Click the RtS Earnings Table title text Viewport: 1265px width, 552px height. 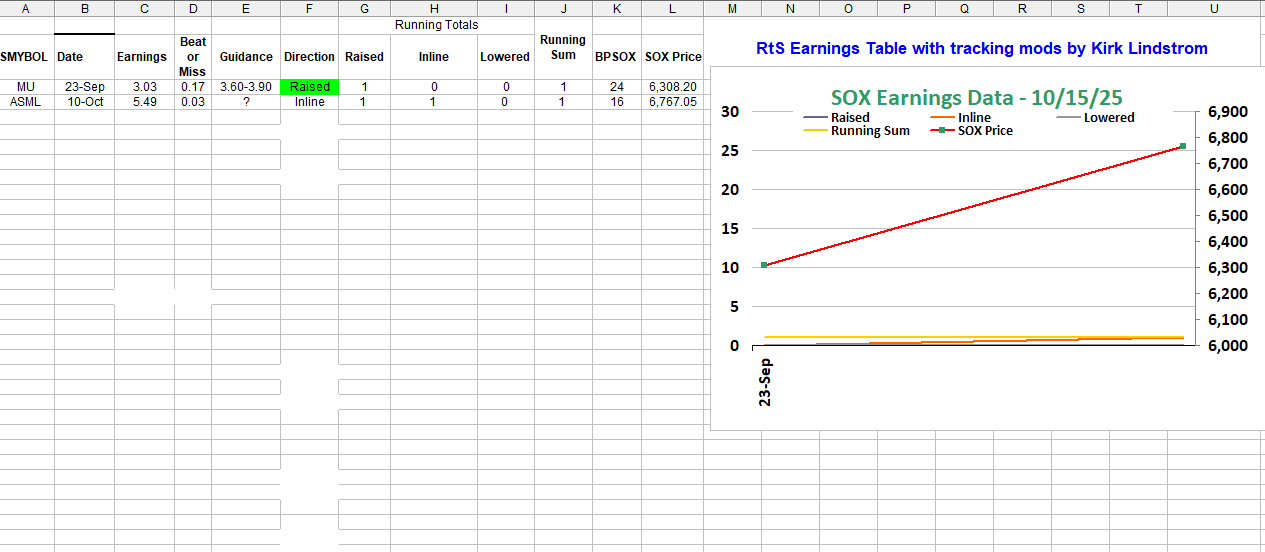(982, 48)
